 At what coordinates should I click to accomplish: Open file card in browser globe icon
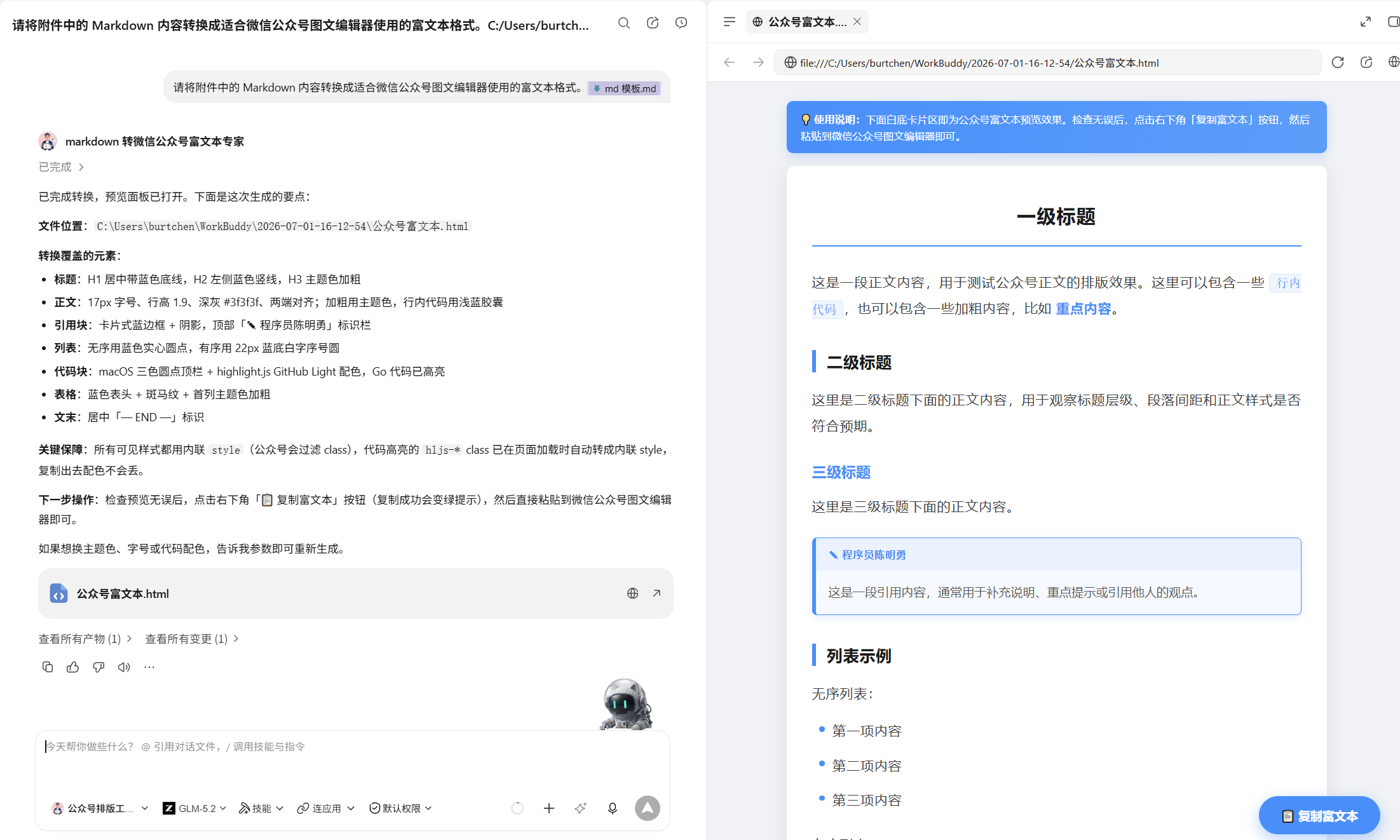pyautogui.click(x=633, y=593)
